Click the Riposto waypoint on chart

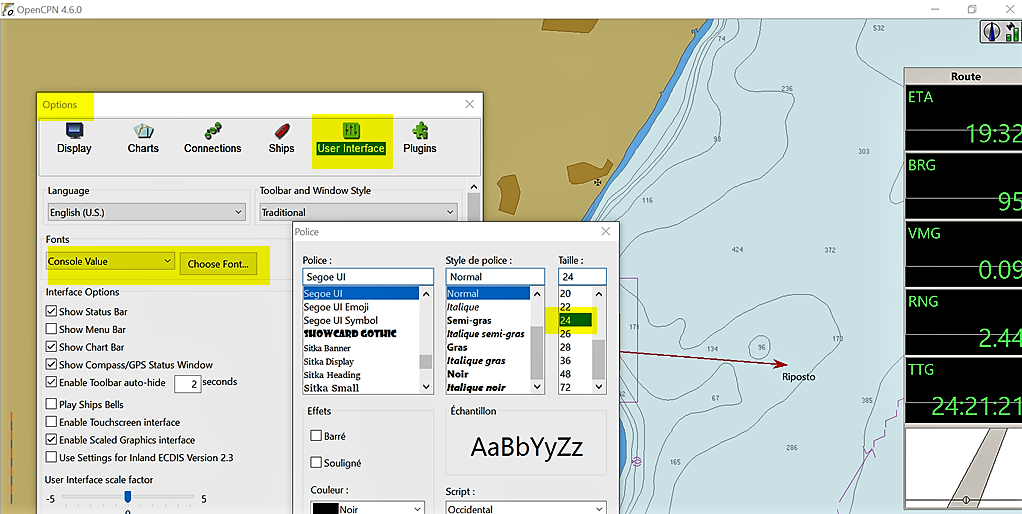point(798,377)
